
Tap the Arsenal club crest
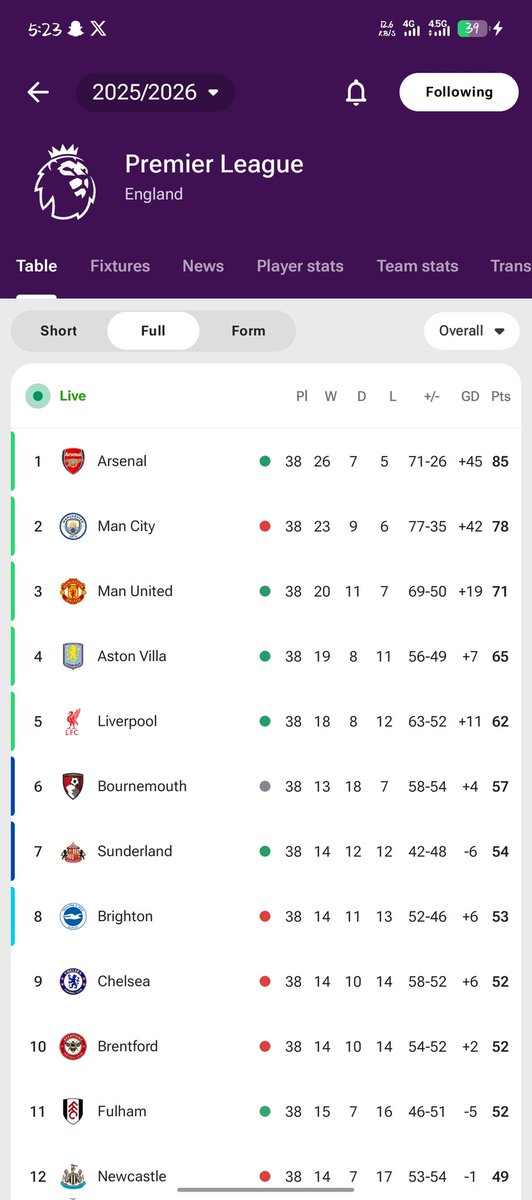pos(73,461)
